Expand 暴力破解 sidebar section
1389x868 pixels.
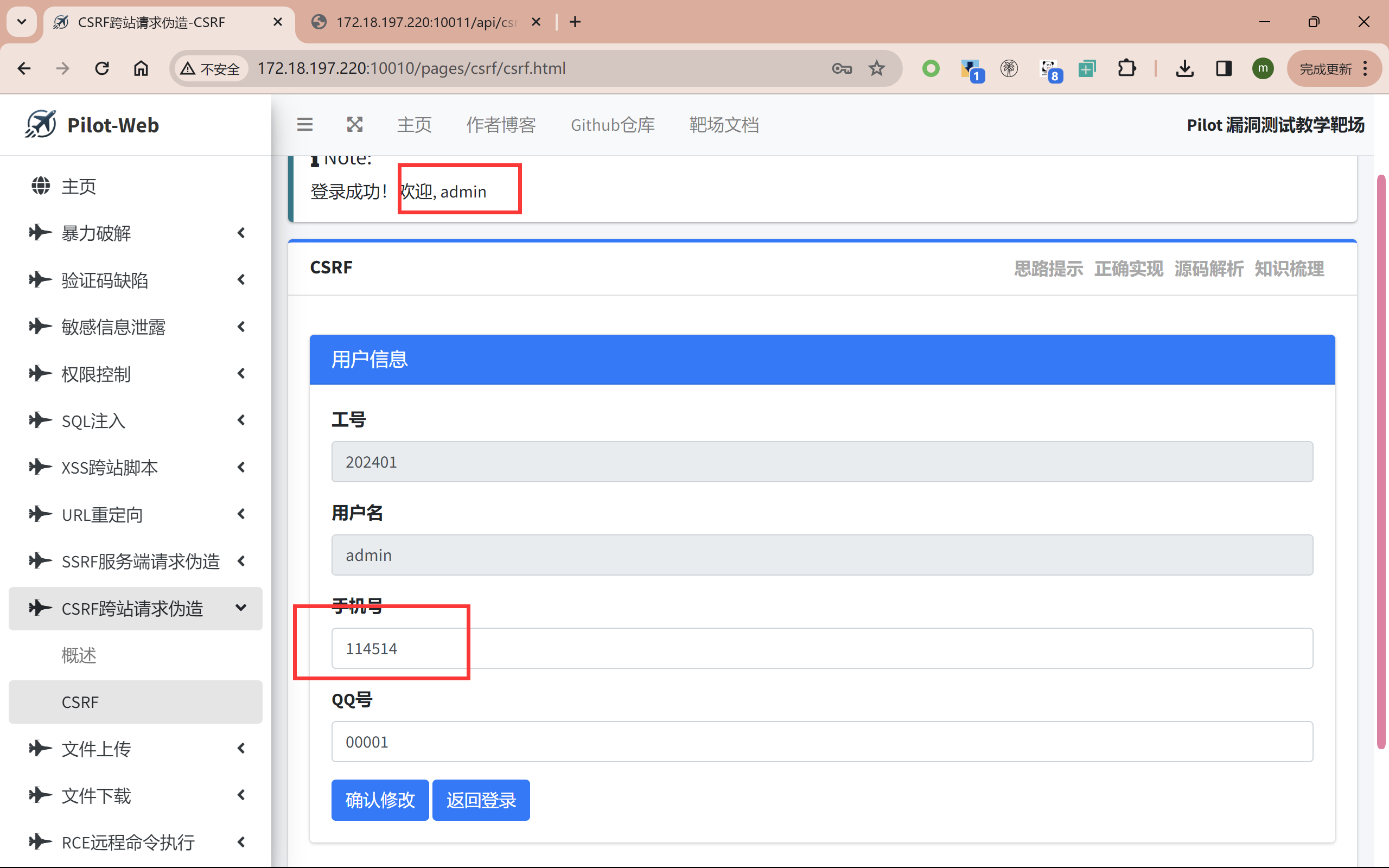[136, 233]
